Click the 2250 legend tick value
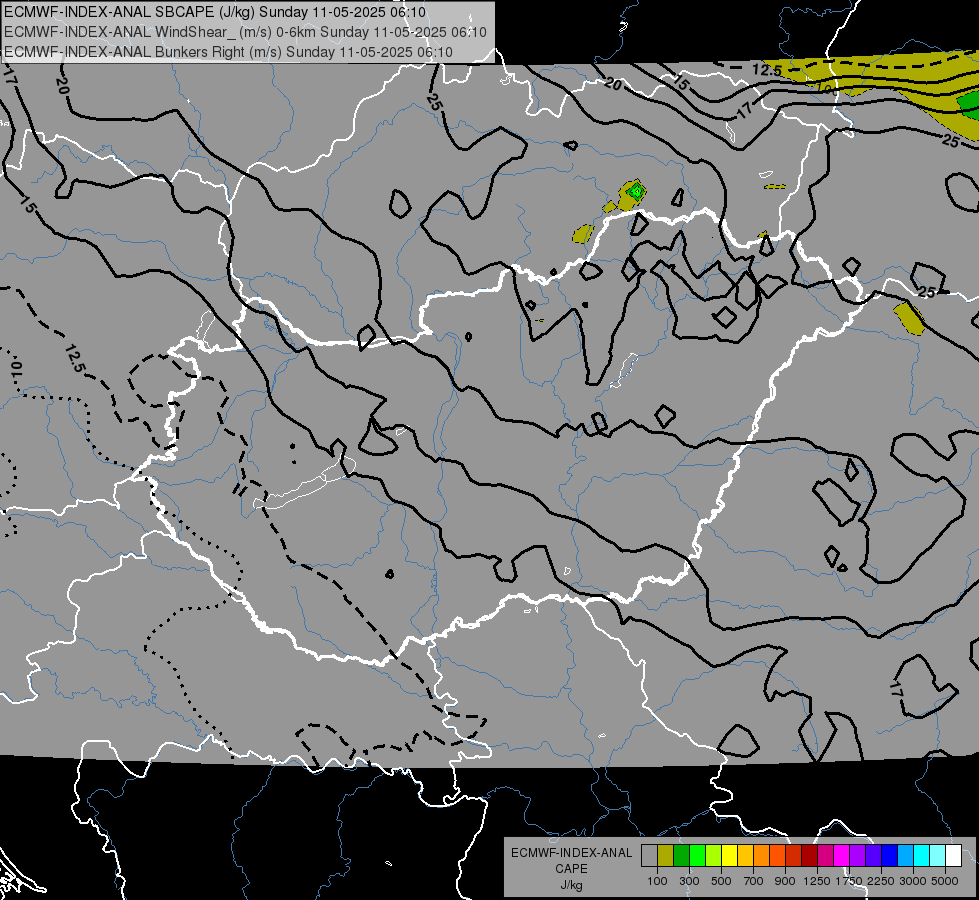 point(882,881)
